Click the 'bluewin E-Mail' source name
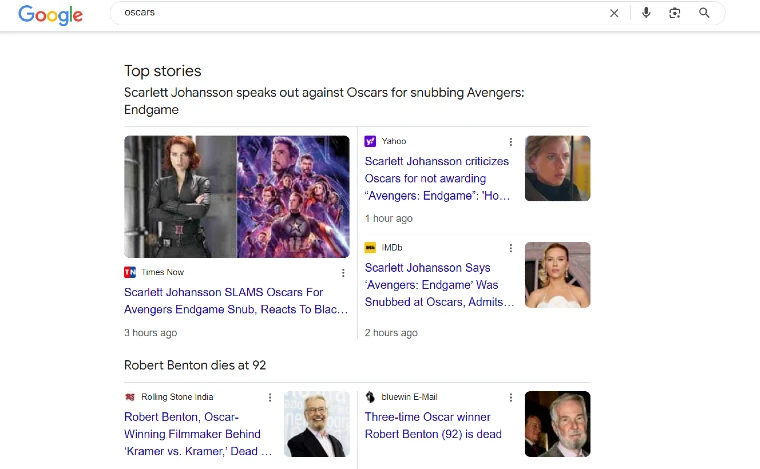 [x=409, y=397]
